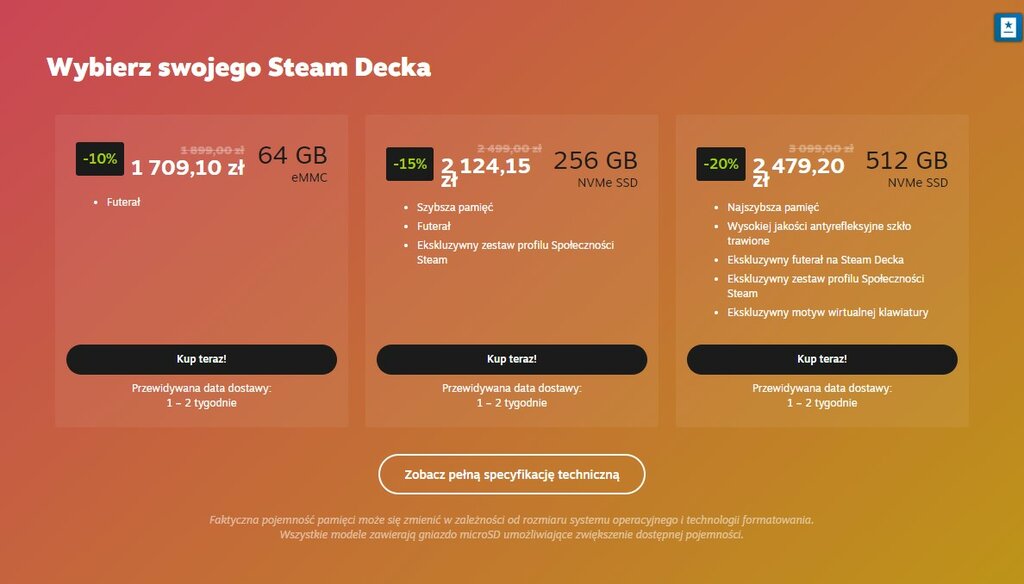Screen dimensions: 1024x584
Task: Buy the 256 GB NVMe SSD model
Action: pos(511,359)
